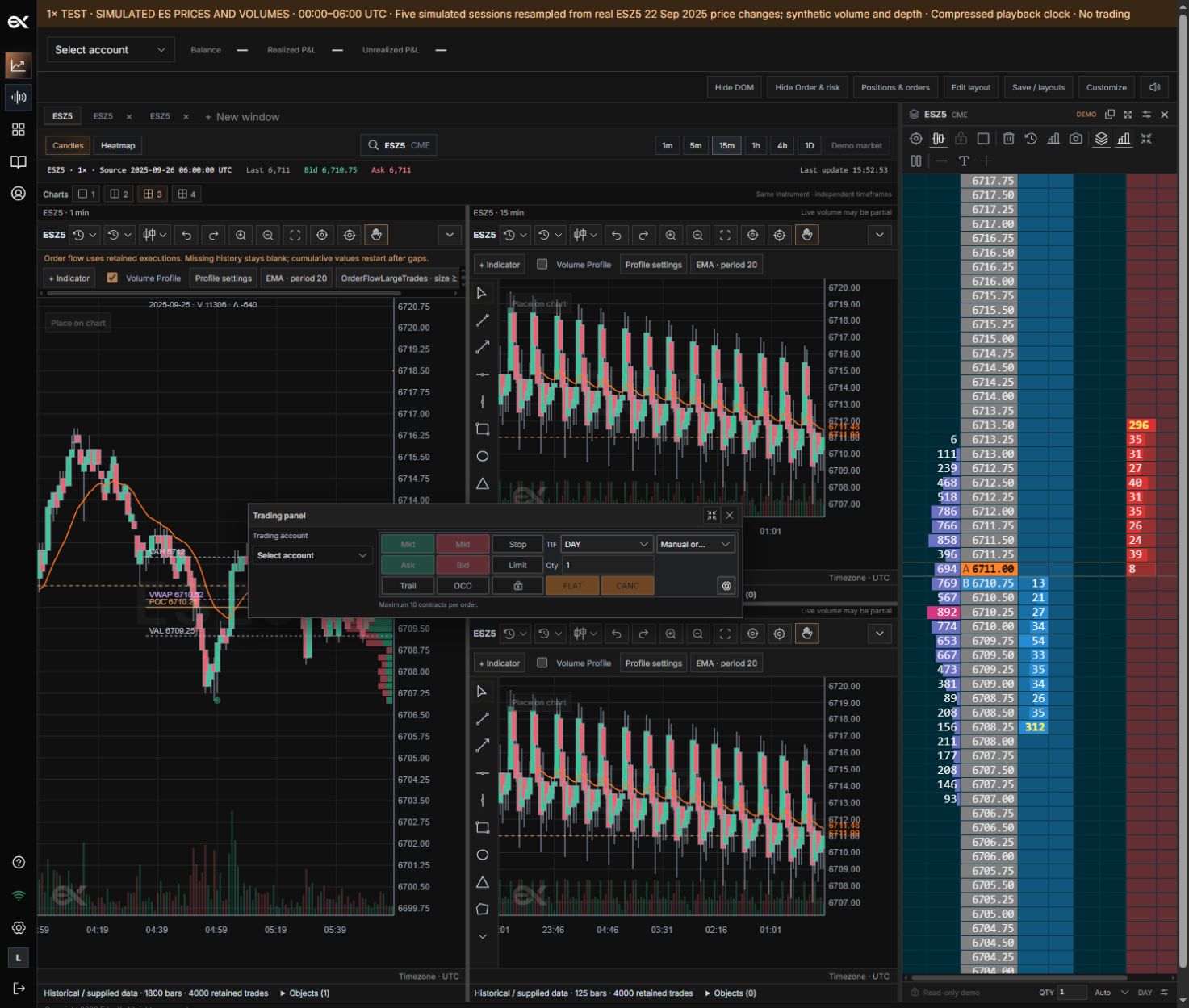Undo last action on the 1 min chart
This screenshot has width=1189, height=1008.
186,235
